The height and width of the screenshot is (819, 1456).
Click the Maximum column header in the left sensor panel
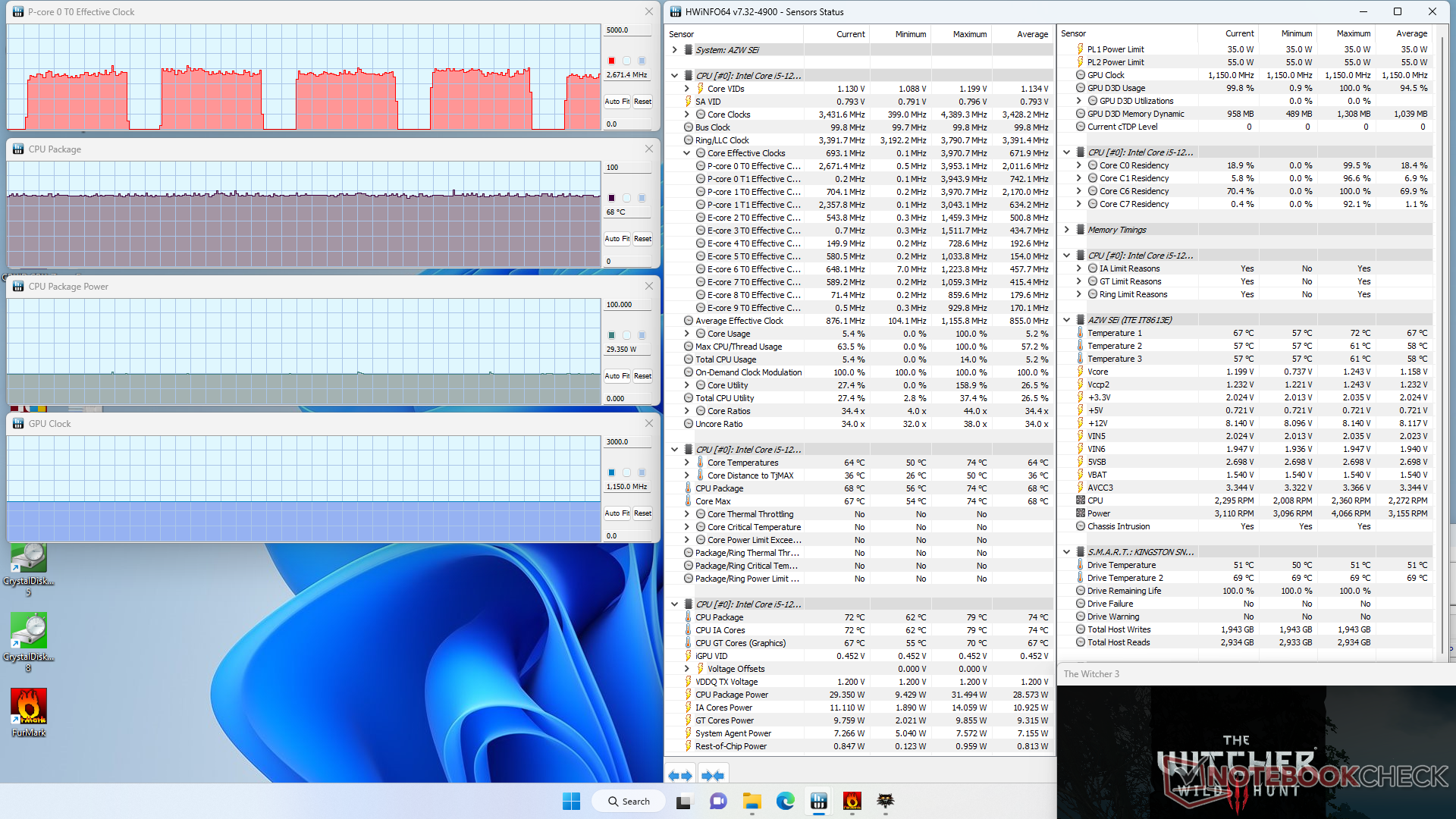(x=961, y=34)
